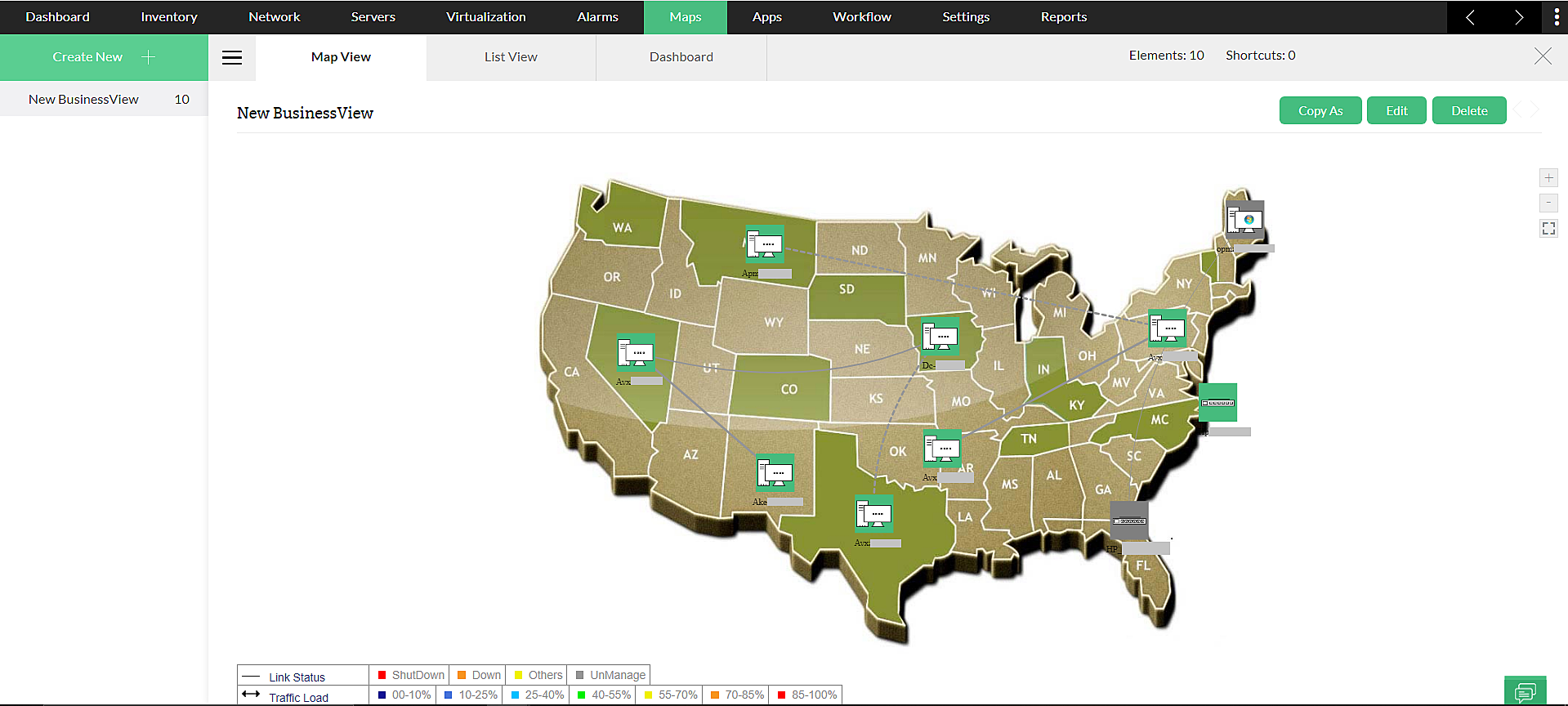1568x706 pixels.
Task: Click the hamburger menu icon
Action: [x=232, y=57]
